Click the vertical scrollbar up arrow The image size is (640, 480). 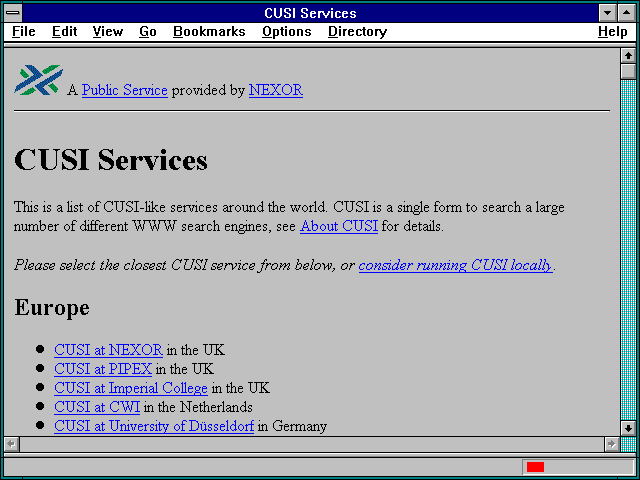(x=628, y=56)
